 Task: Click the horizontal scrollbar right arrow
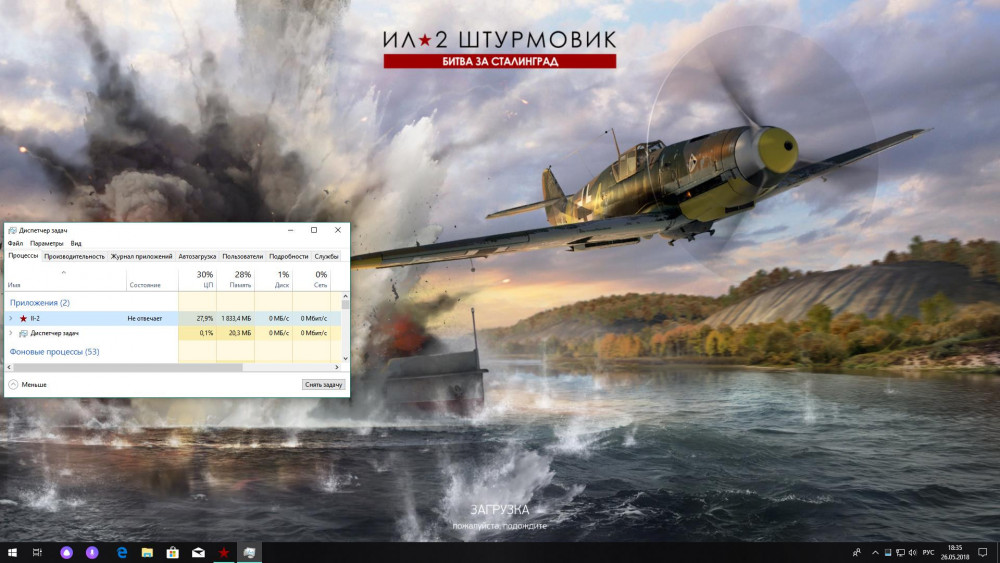tap(337, 367)
